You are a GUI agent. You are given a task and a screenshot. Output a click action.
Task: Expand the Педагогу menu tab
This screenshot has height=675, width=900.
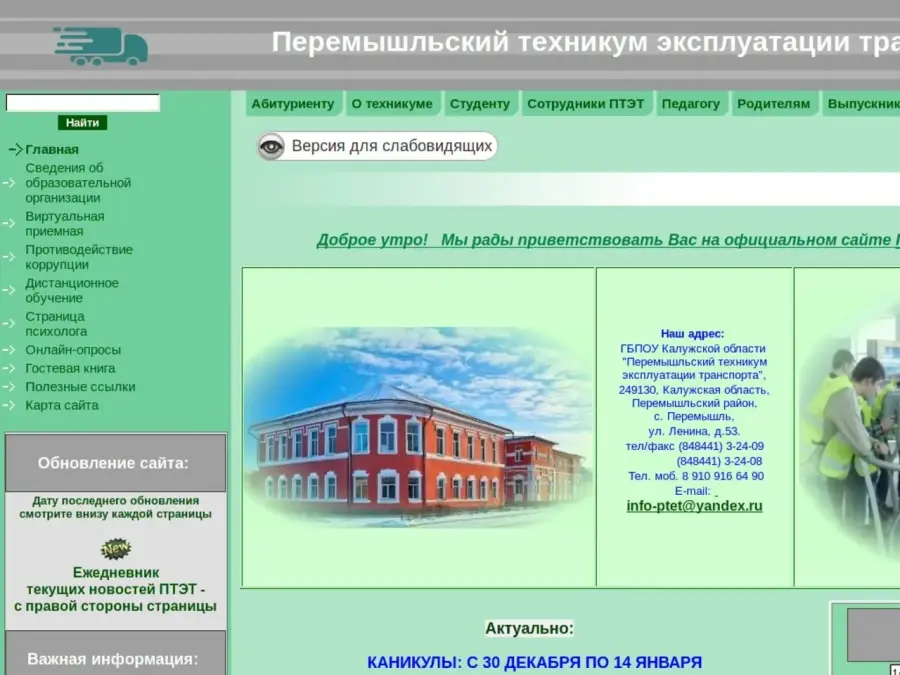691,104
